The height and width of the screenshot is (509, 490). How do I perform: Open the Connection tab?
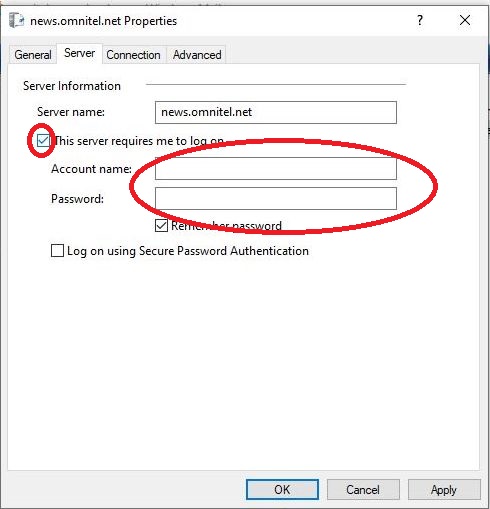pos(133,55)
